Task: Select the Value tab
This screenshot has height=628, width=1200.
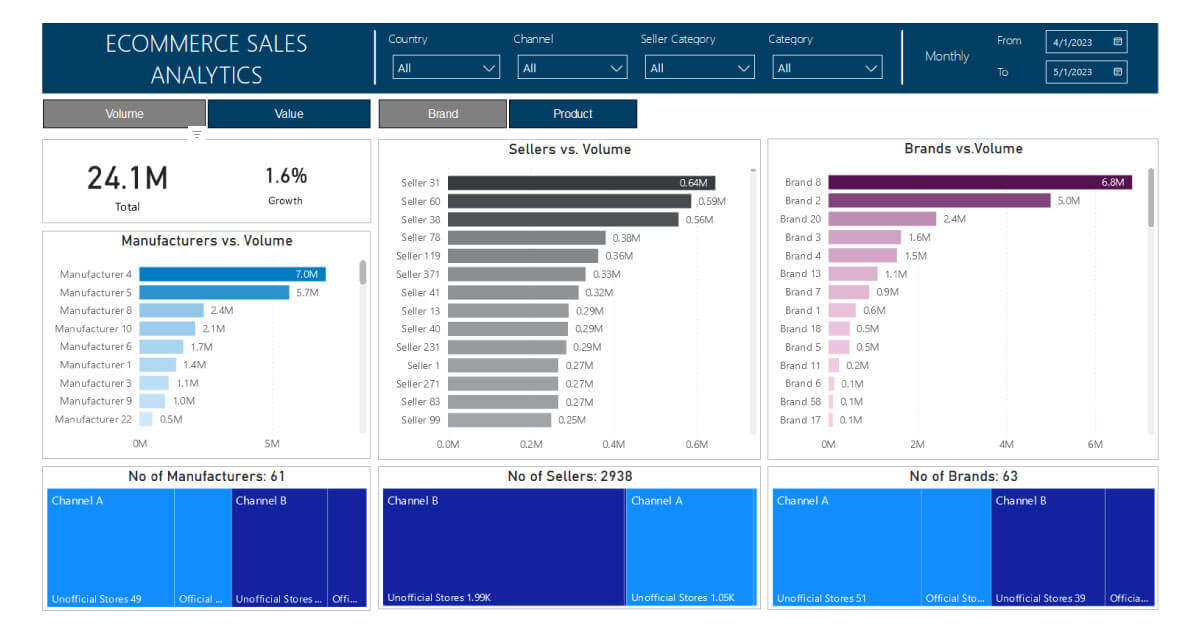Action: point(289,113)
